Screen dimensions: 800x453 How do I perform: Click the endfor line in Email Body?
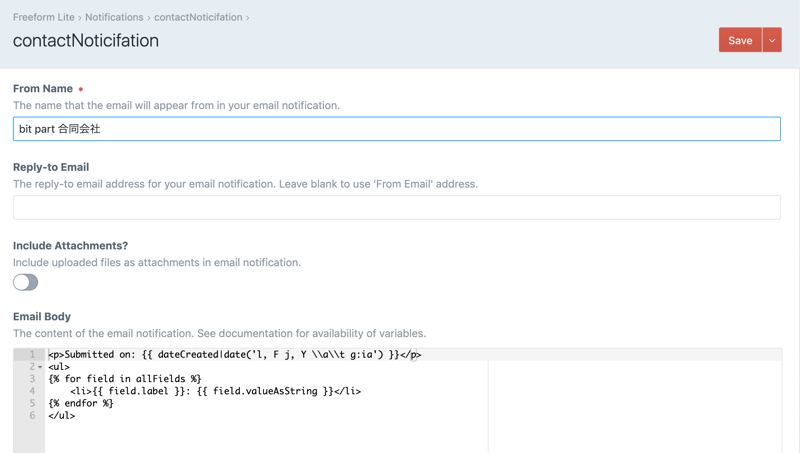click(81, 403)
